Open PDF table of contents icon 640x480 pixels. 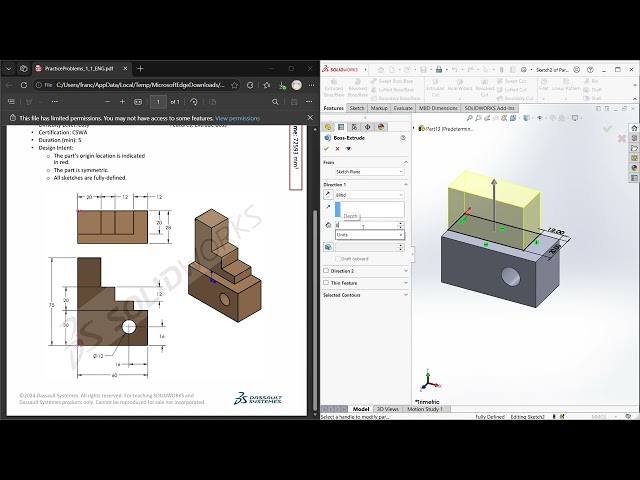[11, 102]
